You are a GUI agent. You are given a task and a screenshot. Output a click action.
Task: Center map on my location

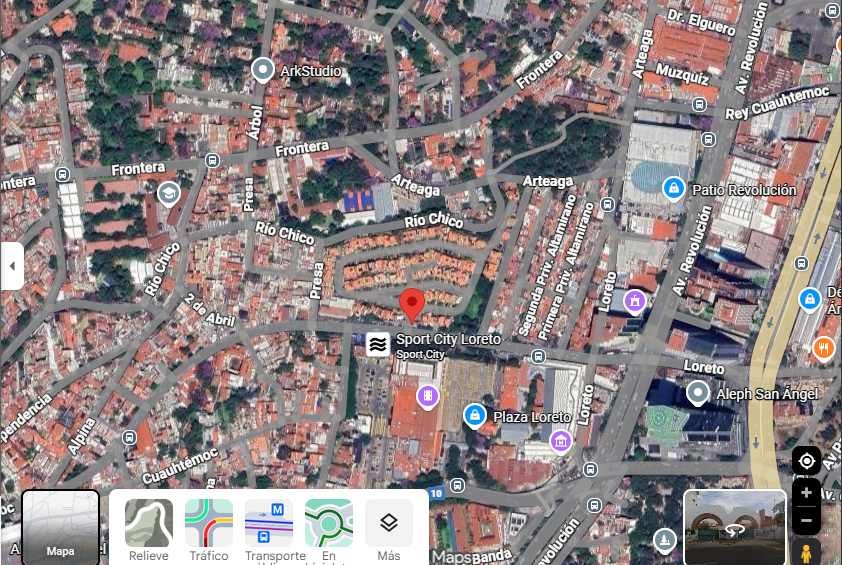[x=806, y=461]
